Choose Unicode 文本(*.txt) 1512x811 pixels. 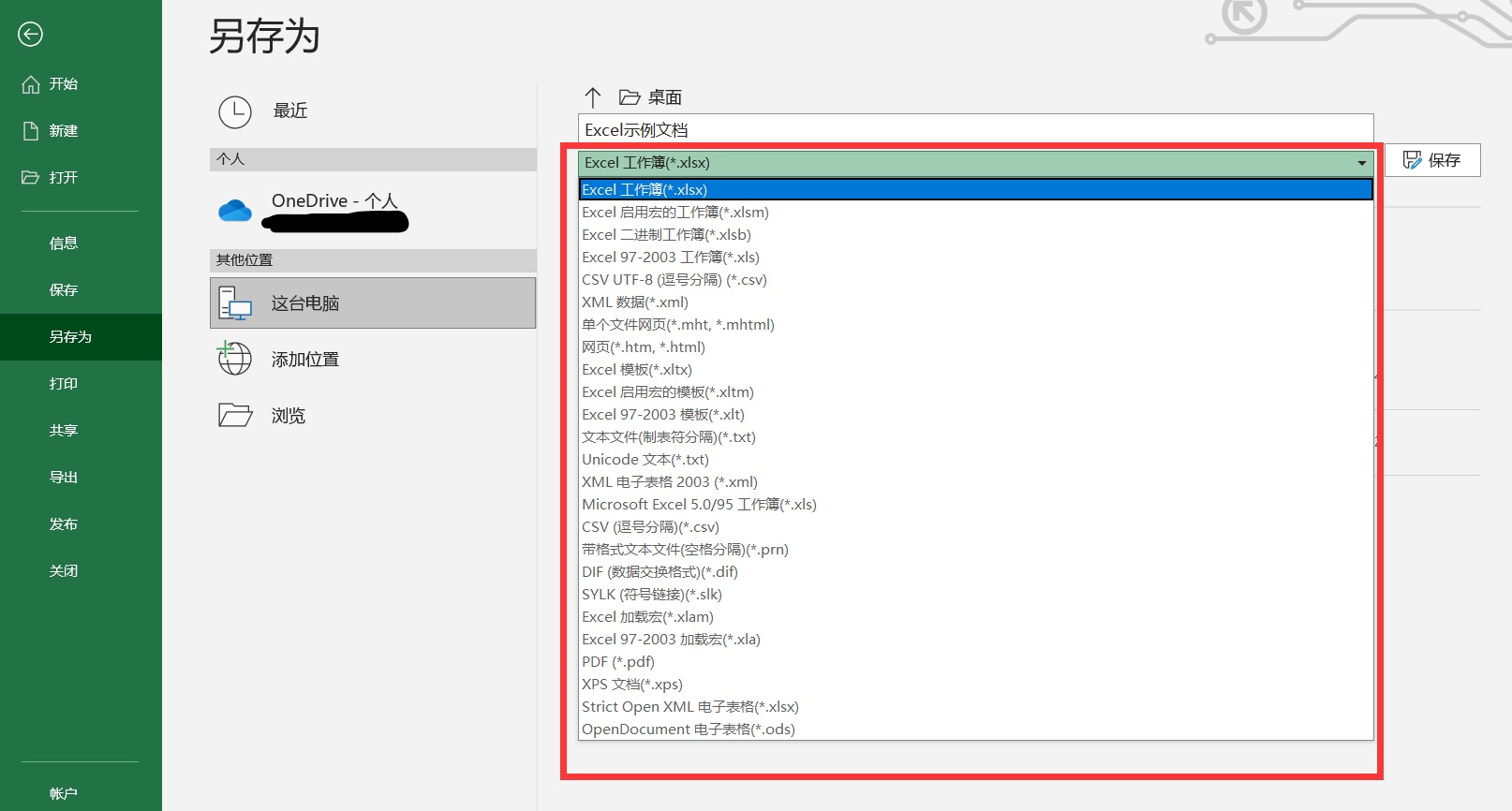point(975,460)
